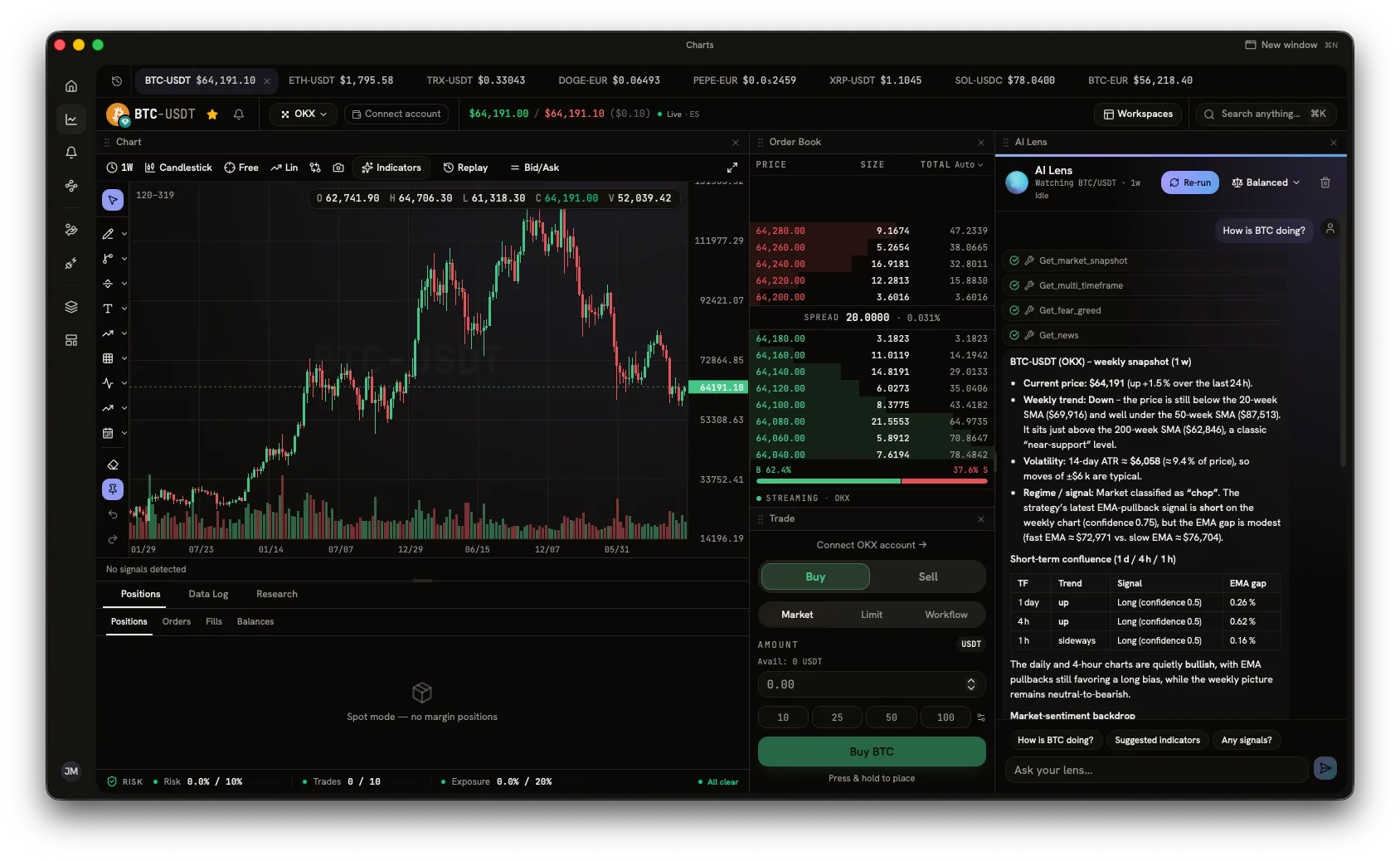Expand pencil tool options chevron
The height and width of the screenshot is (861, 1400).
(124, 234)
